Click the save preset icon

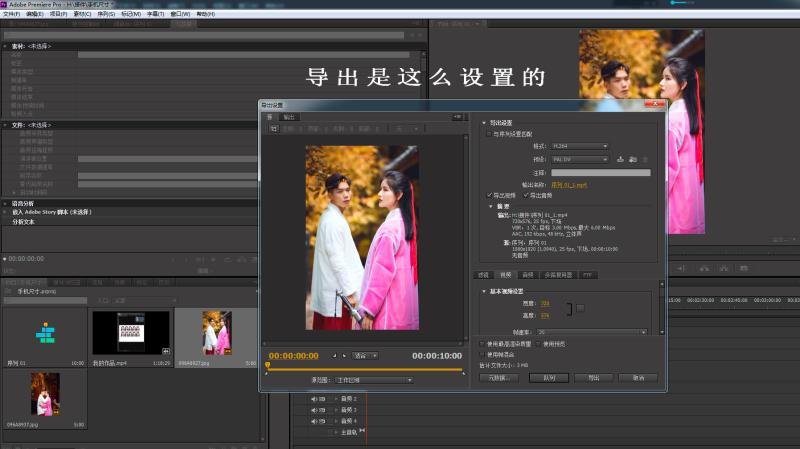[620, 160]
